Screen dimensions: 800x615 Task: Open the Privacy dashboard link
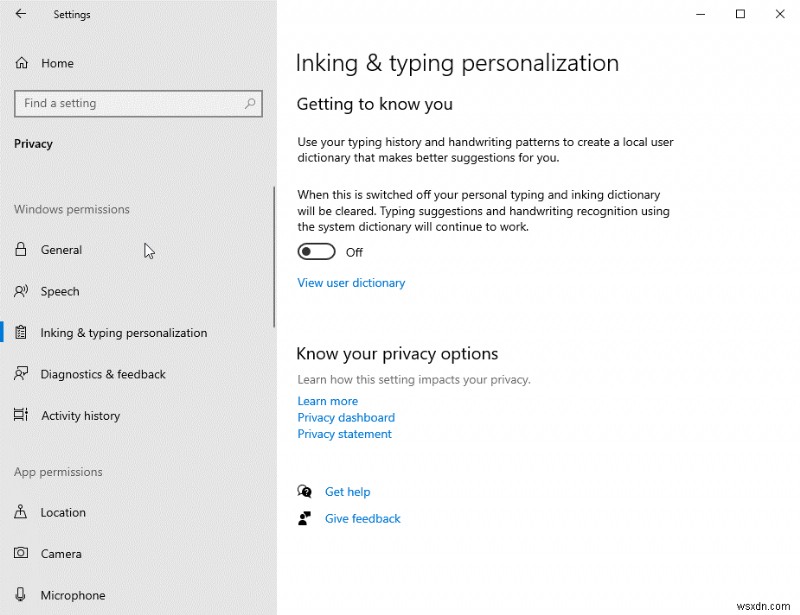[346, 417]
